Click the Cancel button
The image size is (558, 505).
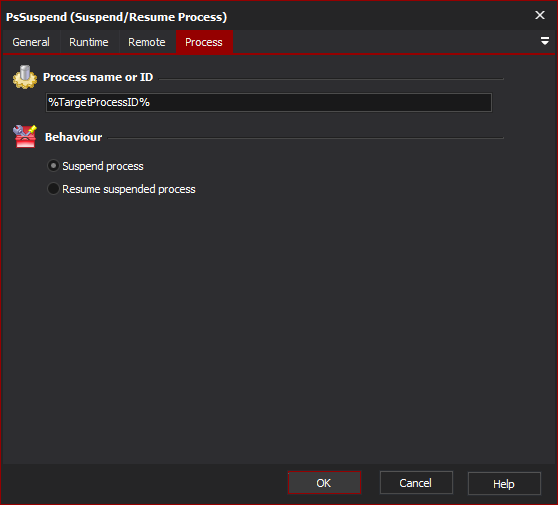tap(416, 483)
